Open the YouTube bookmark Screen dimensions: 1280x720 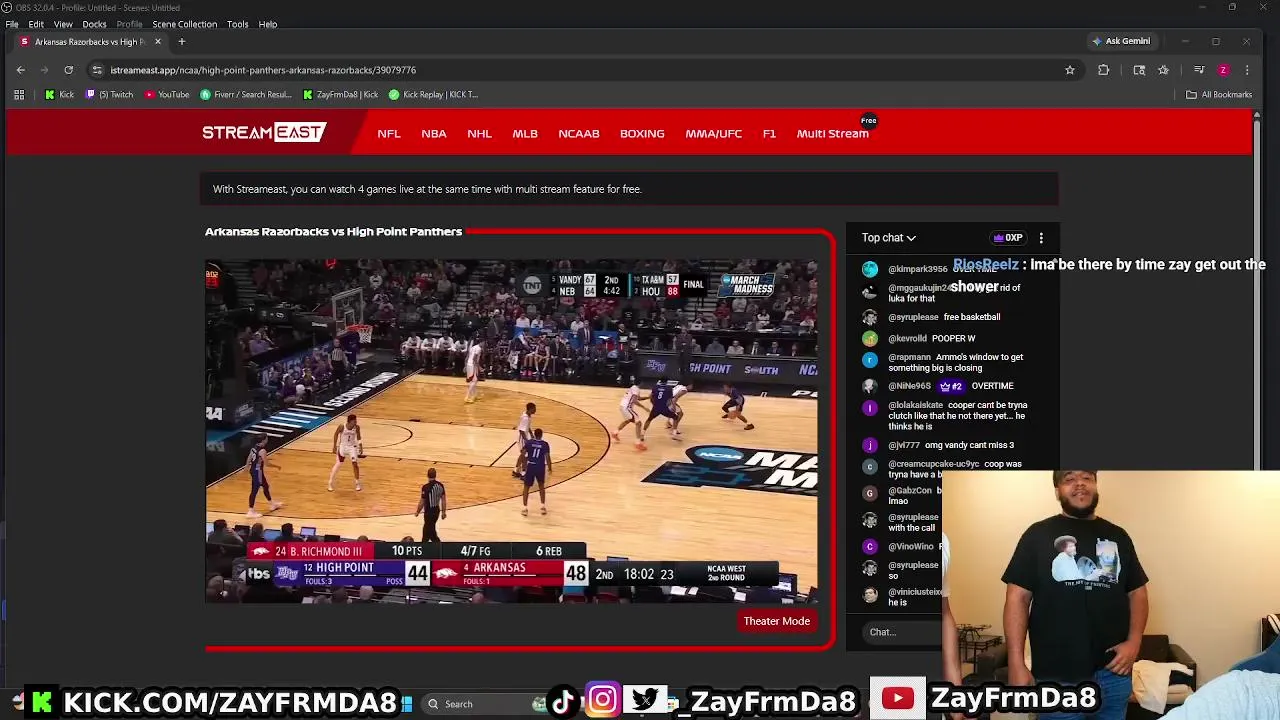pyautogui.click(x=167, y=94)
